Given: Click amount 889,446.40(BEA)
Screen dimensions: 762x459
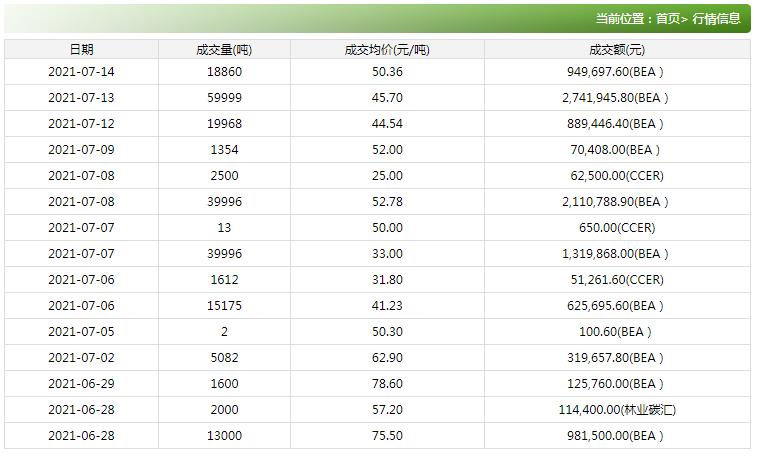Looking at the screenshot, I should 615,124.
